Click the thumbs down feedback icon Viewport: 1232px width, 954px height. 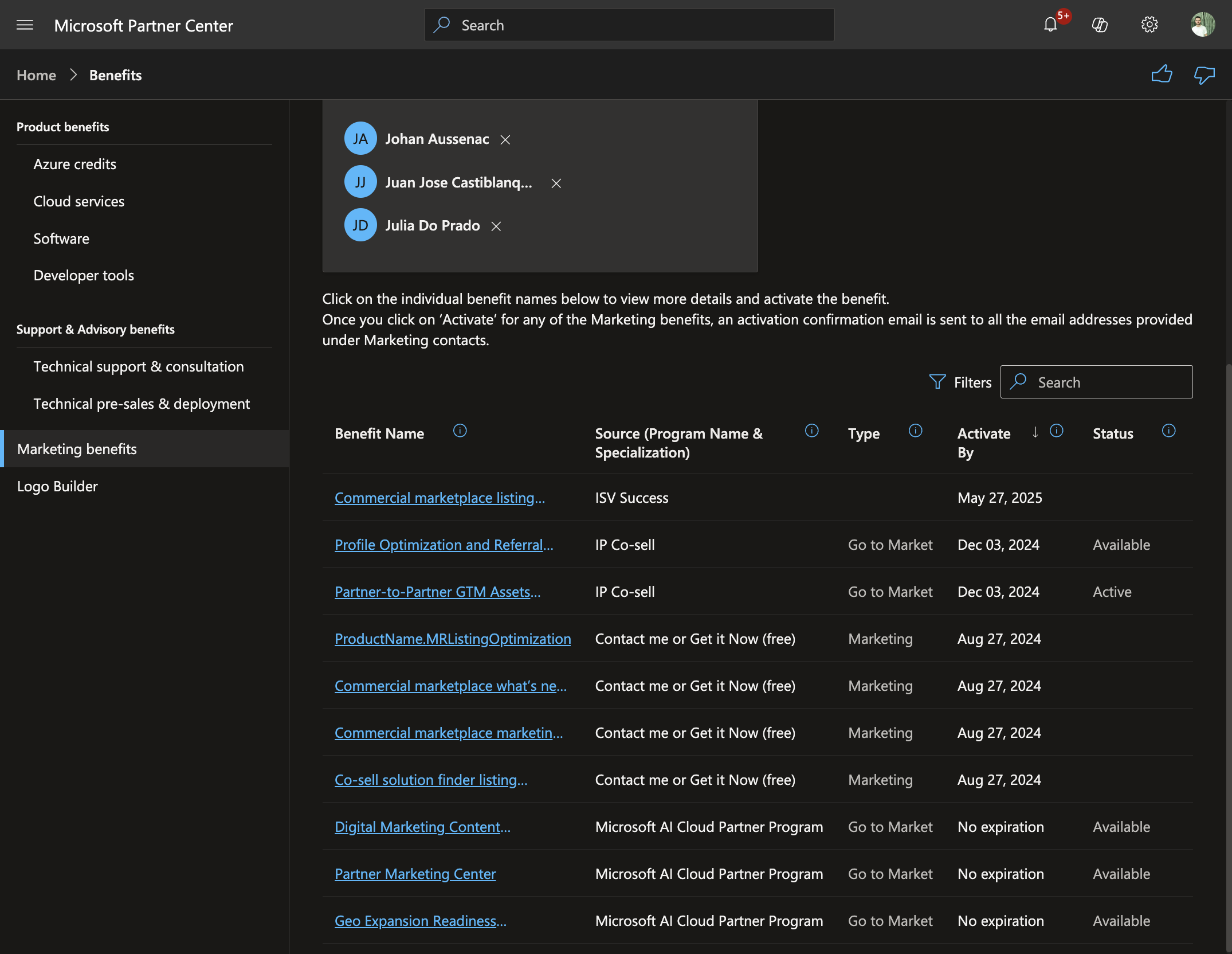pyautogui.click(x=1204, y=75)
